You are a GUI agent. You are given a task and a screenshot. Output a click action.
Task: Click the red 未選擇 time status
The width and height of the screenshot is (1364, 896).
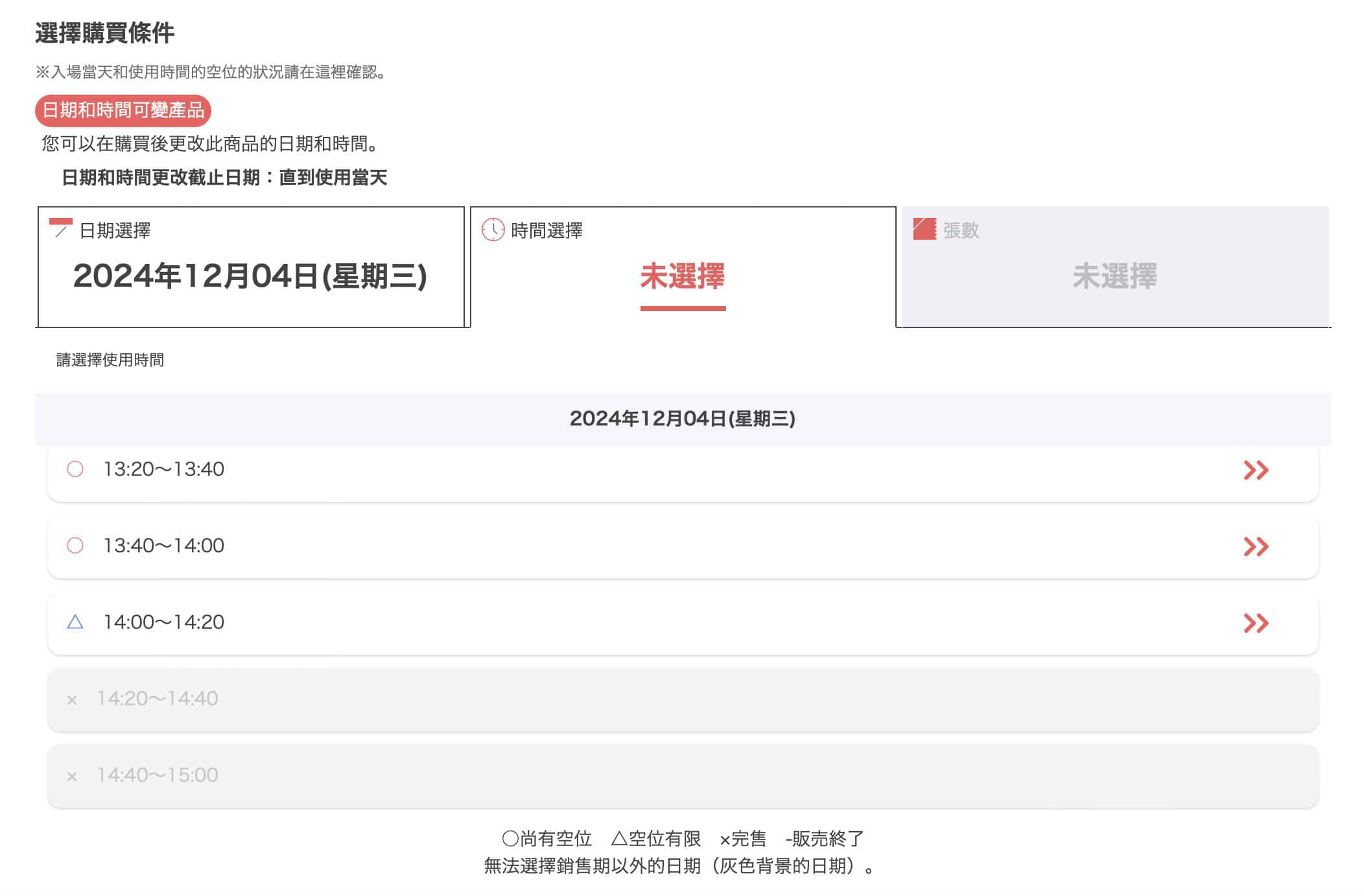tap(682, 276)
